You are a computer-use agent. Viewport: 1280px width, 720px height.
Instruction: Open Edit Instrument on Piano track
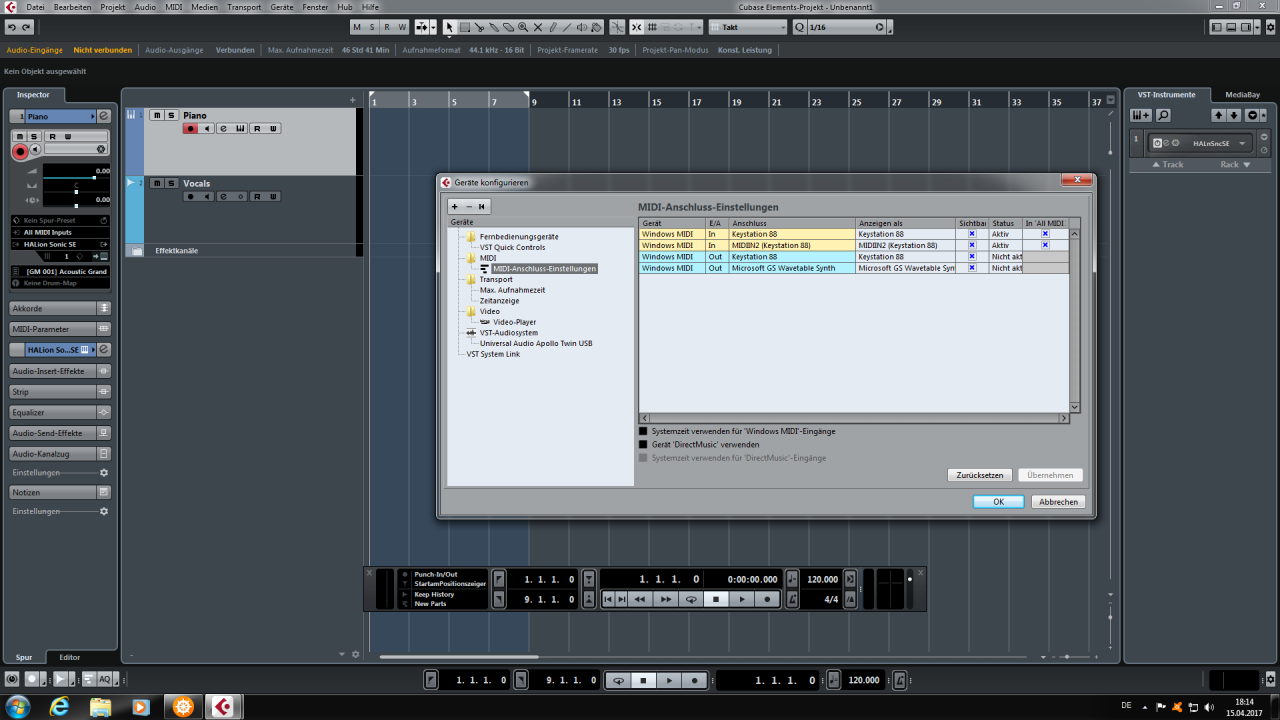pos(241,128)
